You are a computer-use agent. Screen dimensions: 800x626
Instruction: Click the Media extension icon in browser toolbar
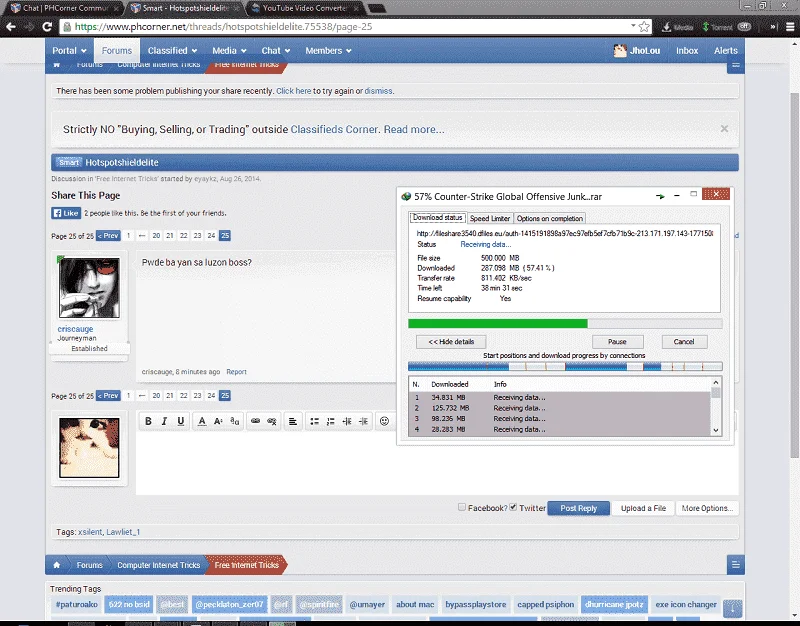[677, 27]
